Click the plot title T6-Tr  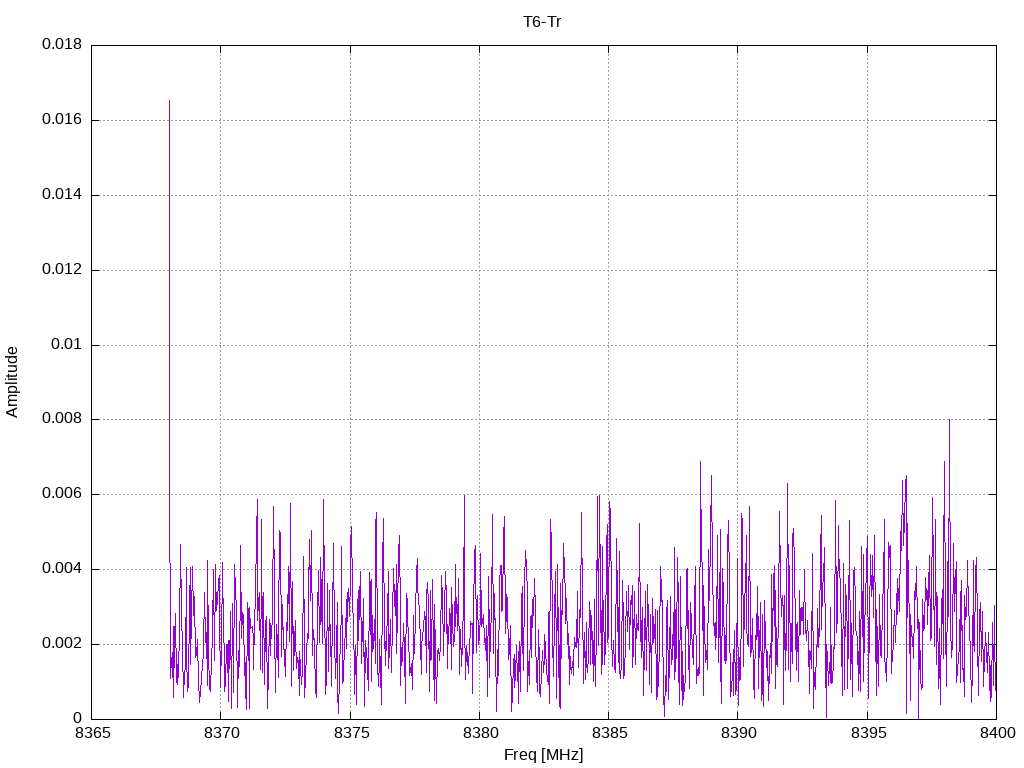point(542,21)
